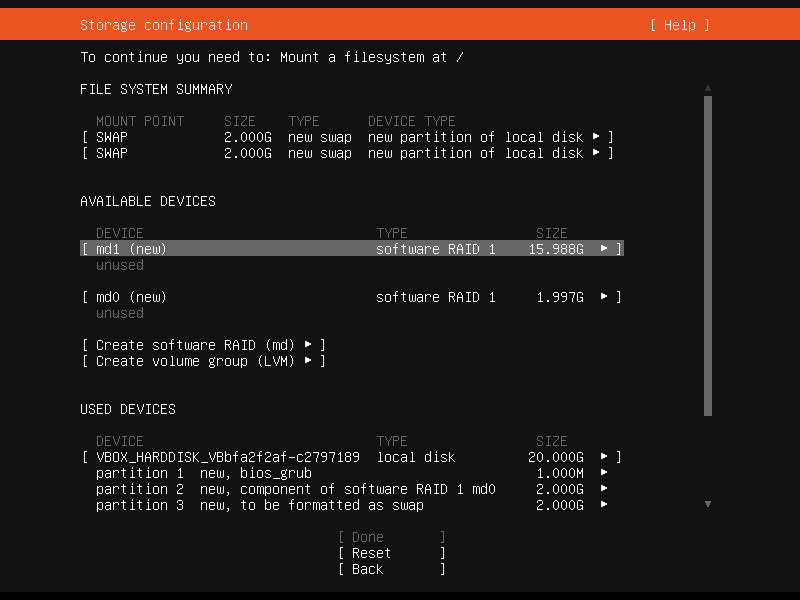Open VBOX_HARDDISK 20.000G submenu arrow
Screen dimensions: 800x600
(604, 457)
